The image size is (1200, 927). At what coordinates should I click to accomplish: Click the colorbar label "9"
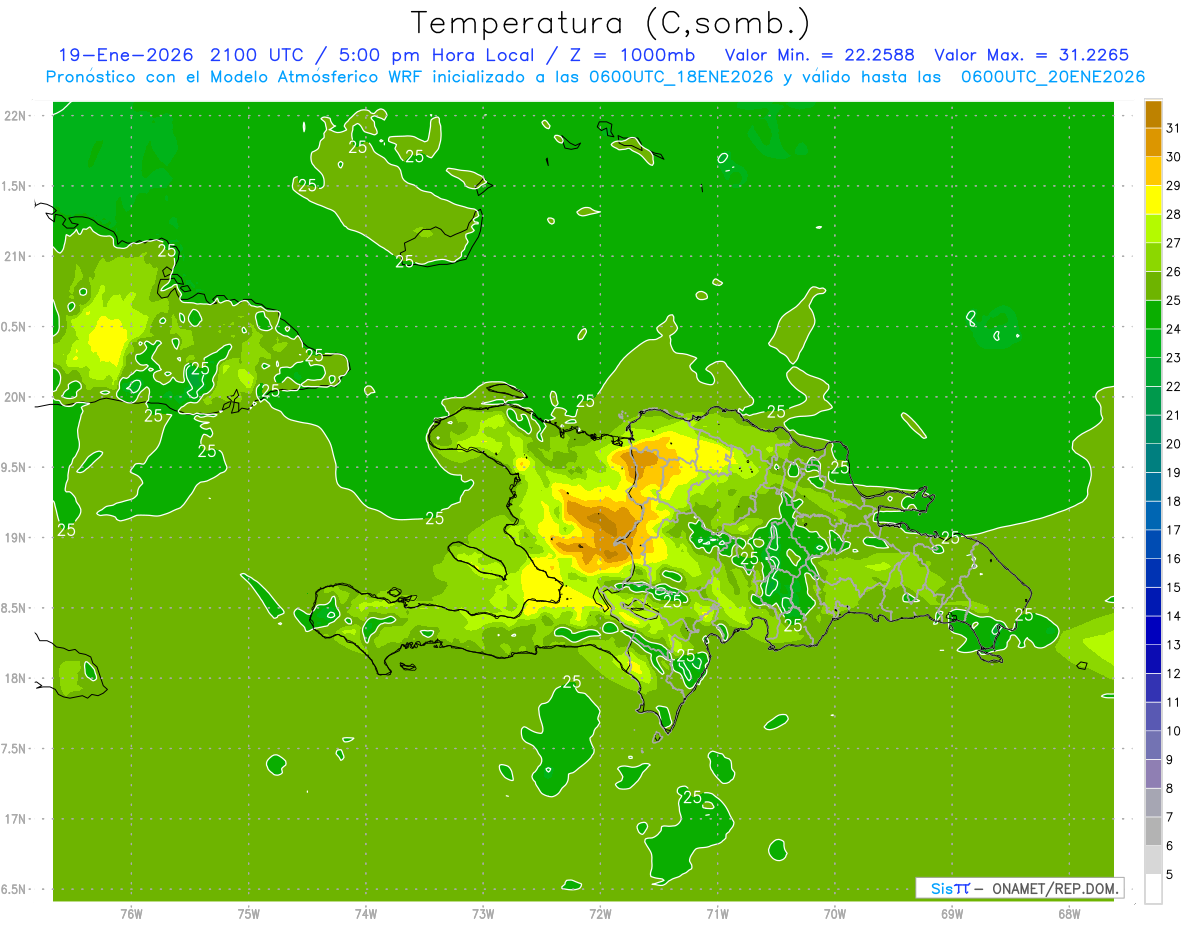point(1170,759)
